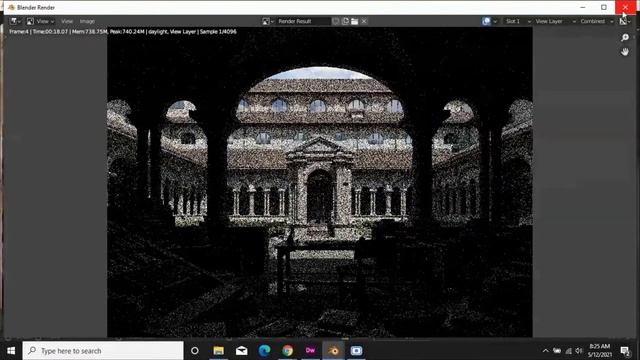Click the clock showing 8:25 AM
The width and height of the screenshot is (640, 360).
[600, 351]
